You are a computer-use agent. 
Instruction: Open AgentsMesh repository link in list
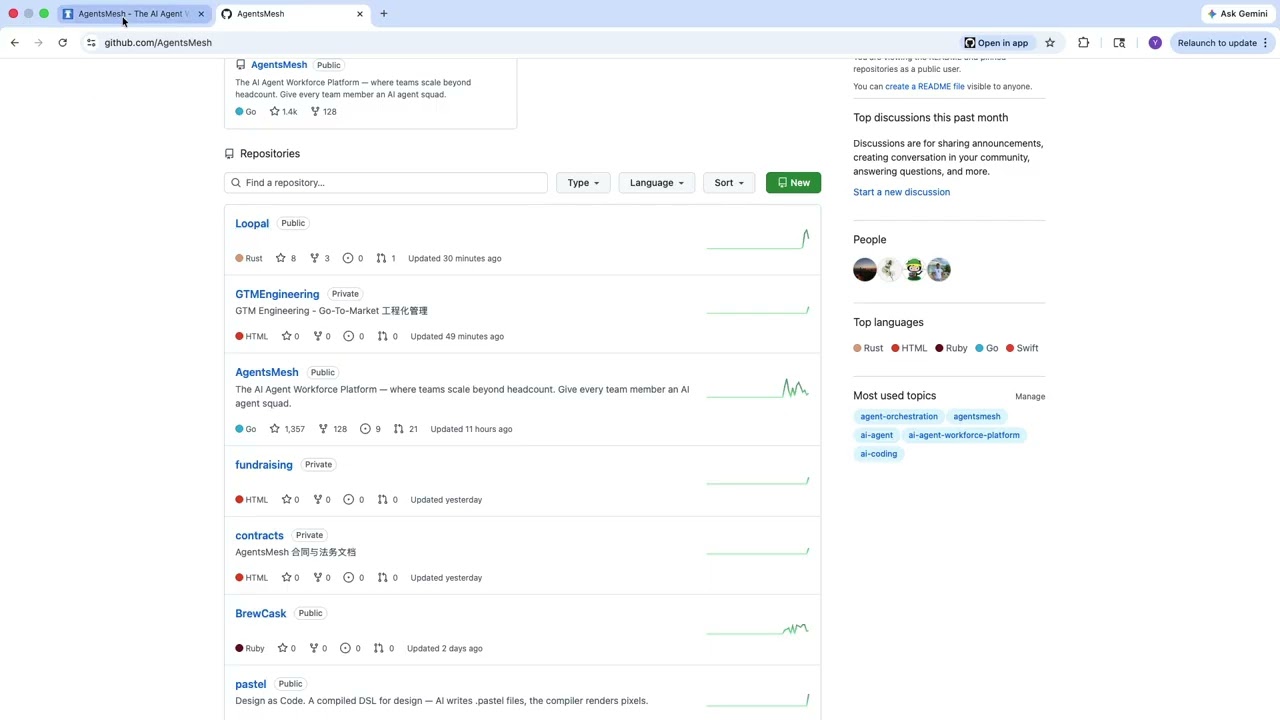267,372
